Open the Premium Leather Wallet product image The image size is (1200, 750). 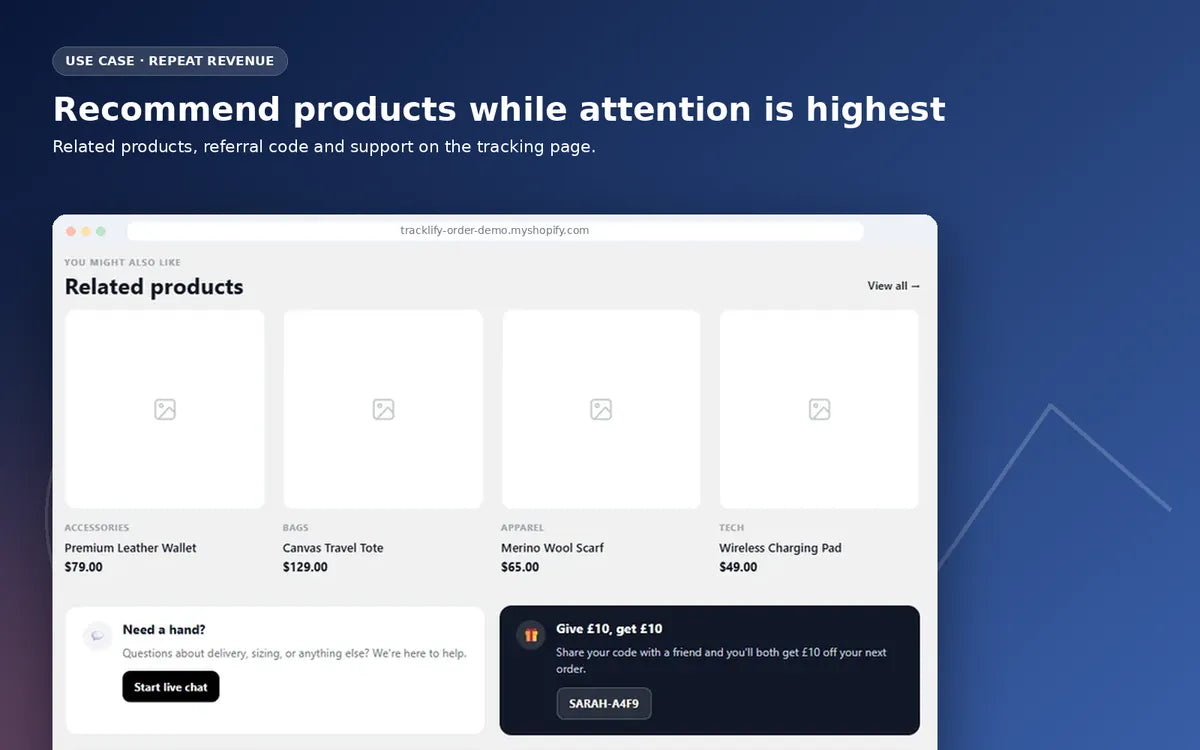[x=165, y=409]
